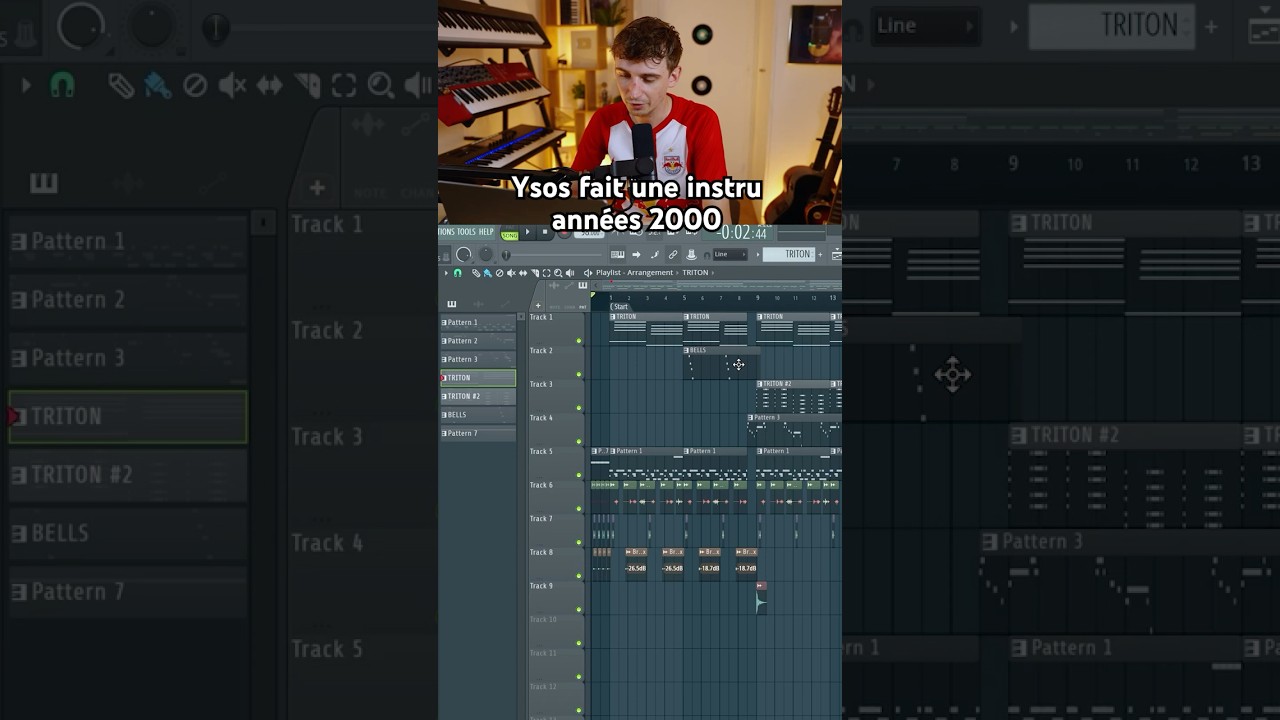The height and width of the screenshot is (720, 1280).
Task: Select BELLS in the picker list
Action: [x=478, y=415]
